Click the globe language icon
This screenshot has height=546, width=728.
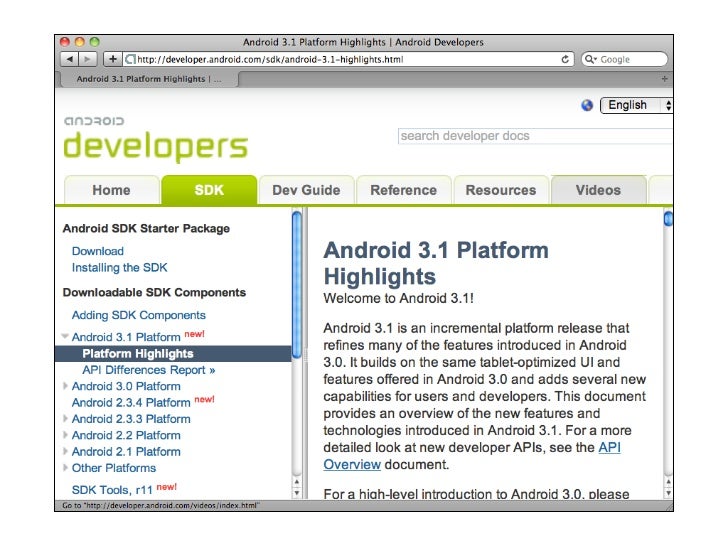pyautogui.click(x=587, y=105)
